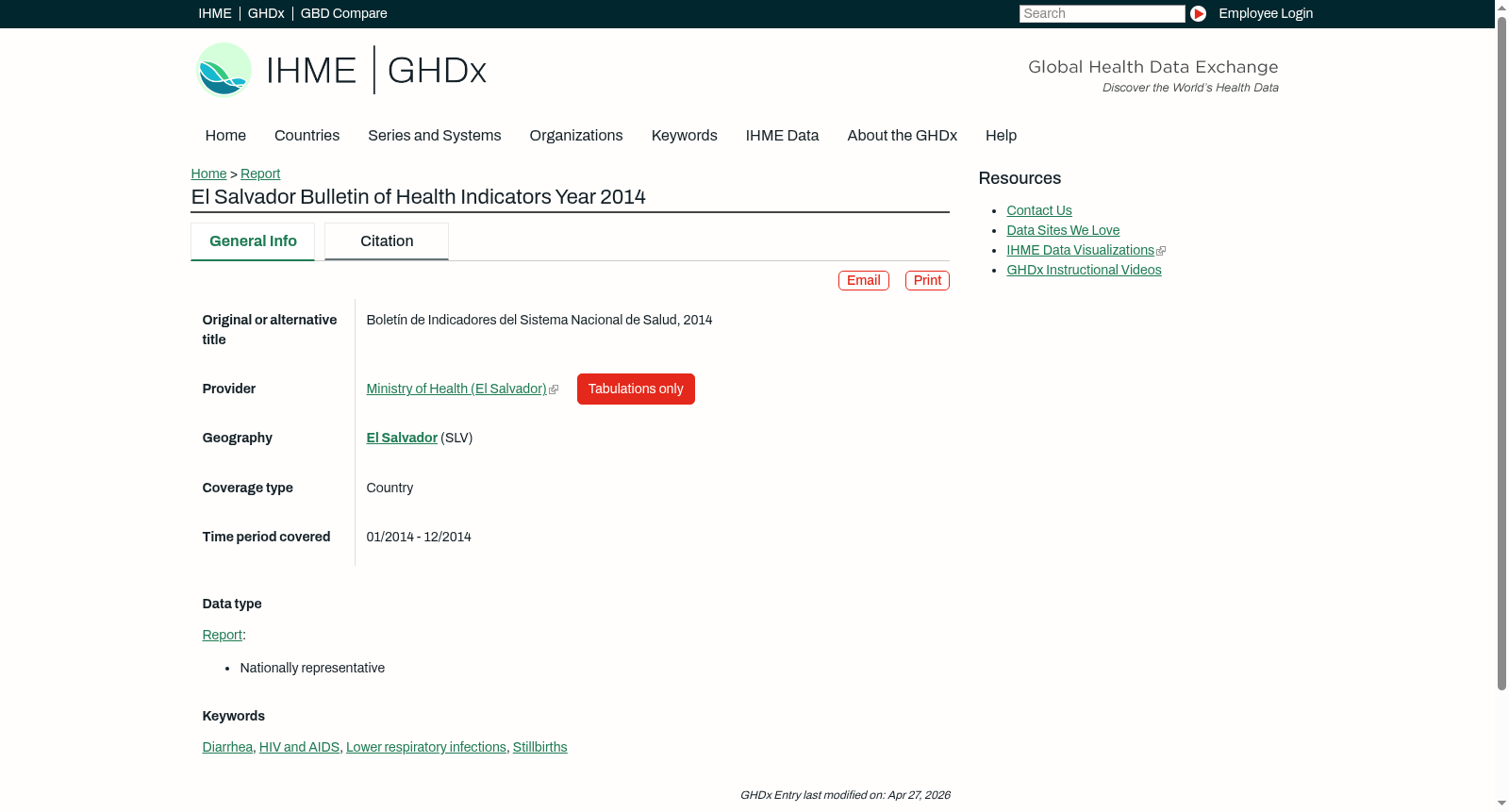
Task: Open Stillbirths keyword link
Action: tap(539, 747)
